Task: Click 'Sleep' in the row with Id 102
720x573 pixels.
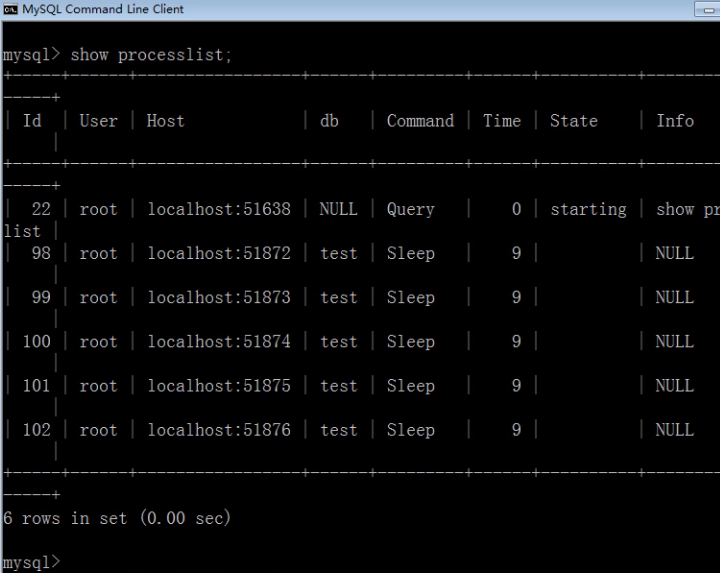Action: pos(411,430)
